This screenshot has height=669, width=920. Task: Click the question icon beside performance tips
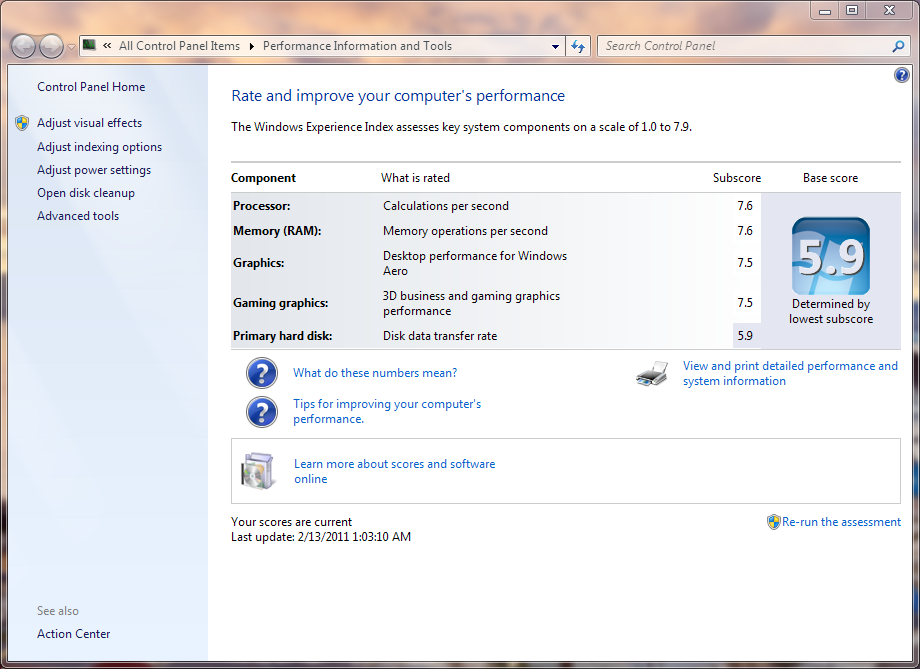(262, 412)
